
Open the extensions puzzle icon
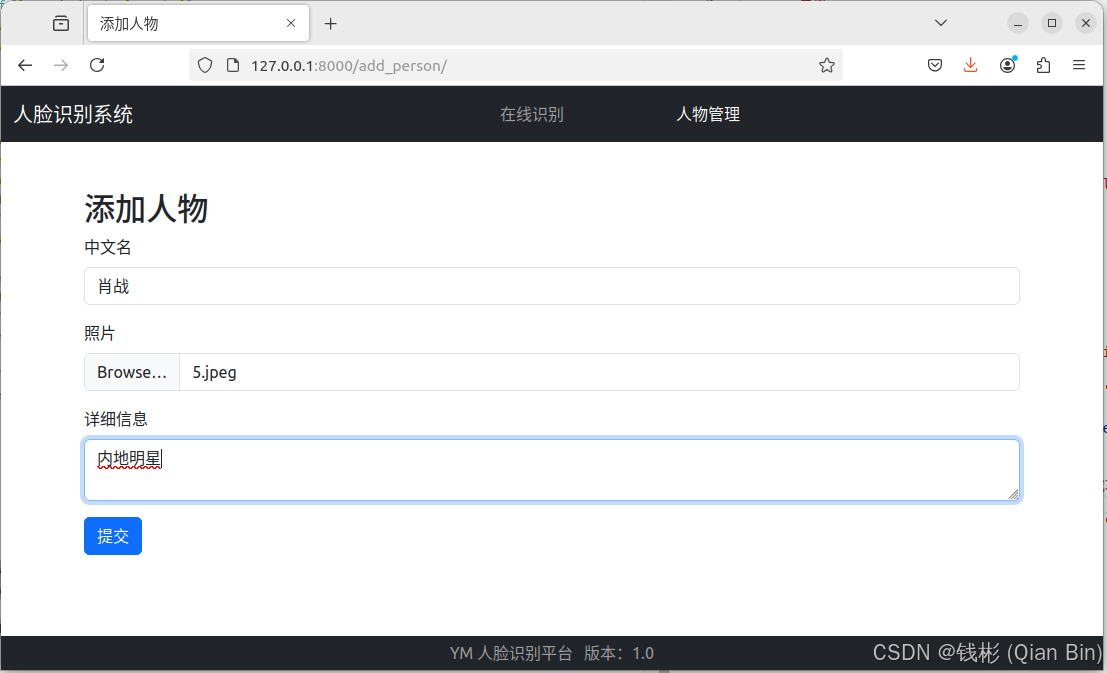click(x=1043, y=66)
